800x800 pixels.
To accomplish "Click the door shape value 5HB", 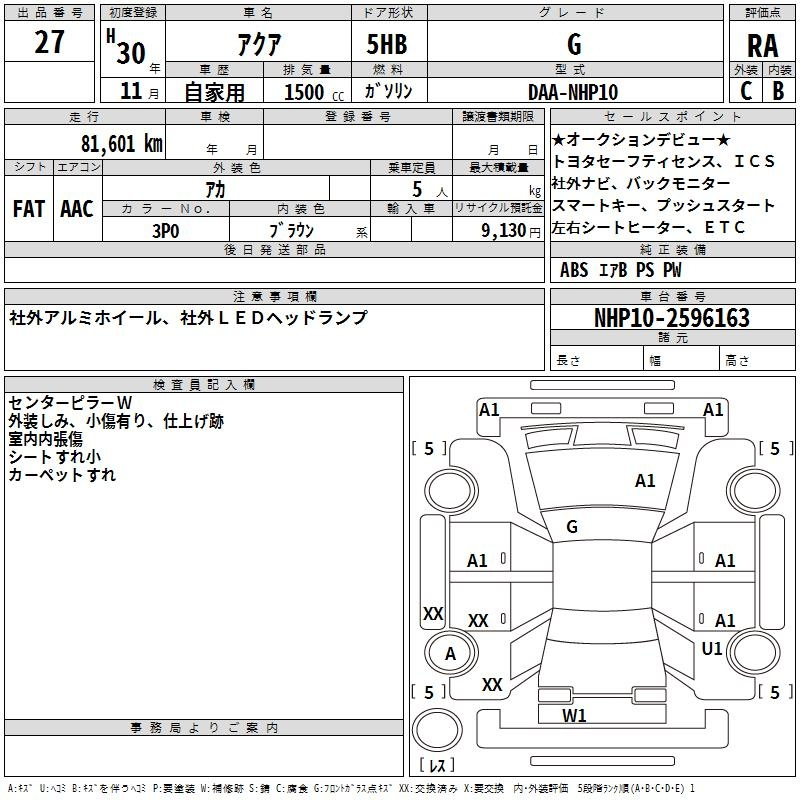I will click(x=387, y=44).
